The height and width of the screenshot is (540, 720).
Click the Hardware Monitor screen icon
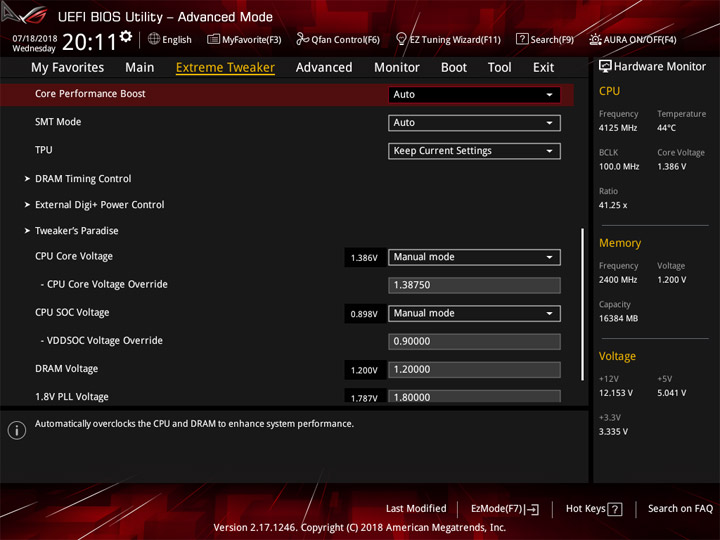click(605, 67)
